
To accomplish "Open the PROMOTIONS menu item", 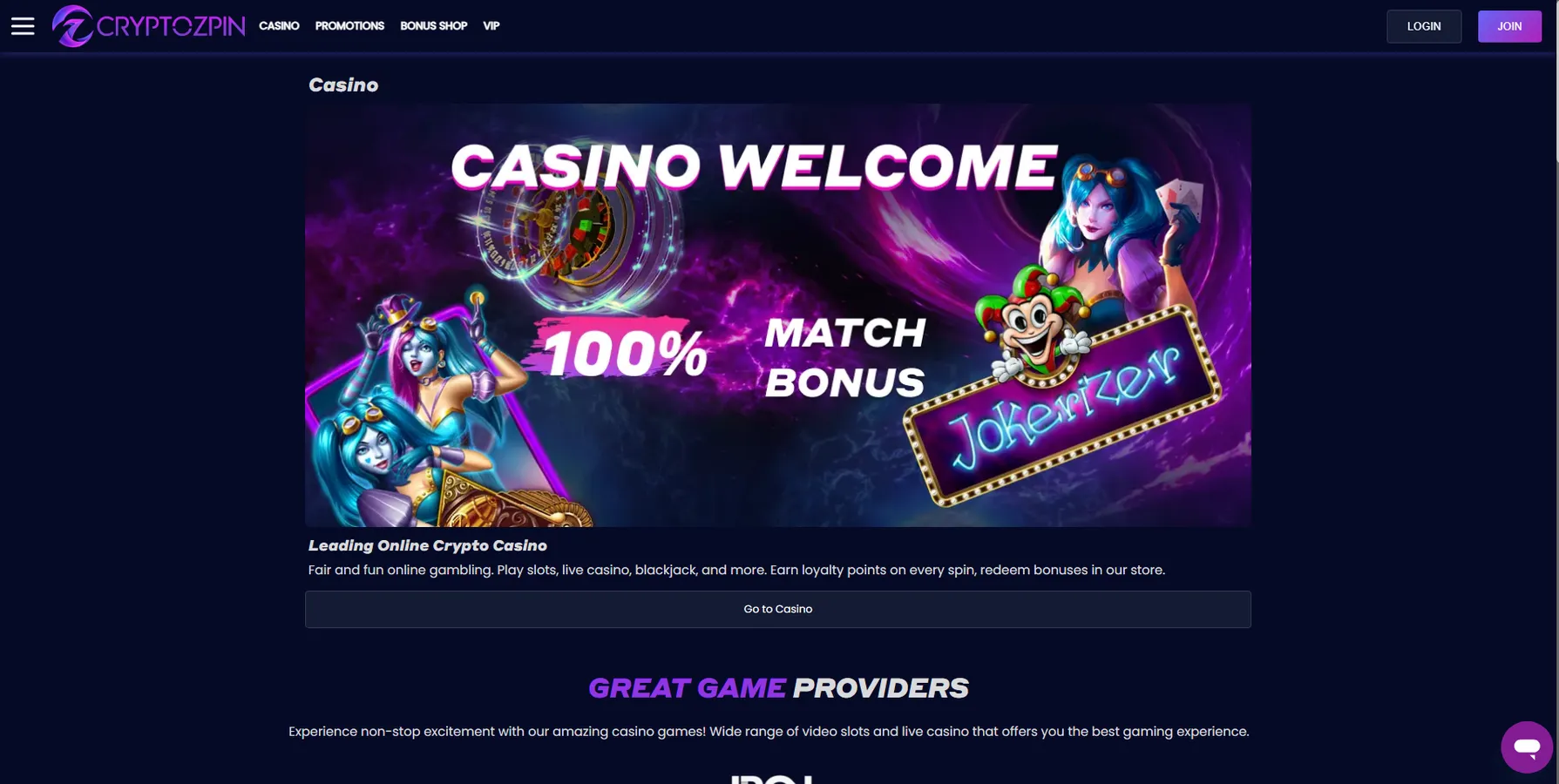I will 349,26.
